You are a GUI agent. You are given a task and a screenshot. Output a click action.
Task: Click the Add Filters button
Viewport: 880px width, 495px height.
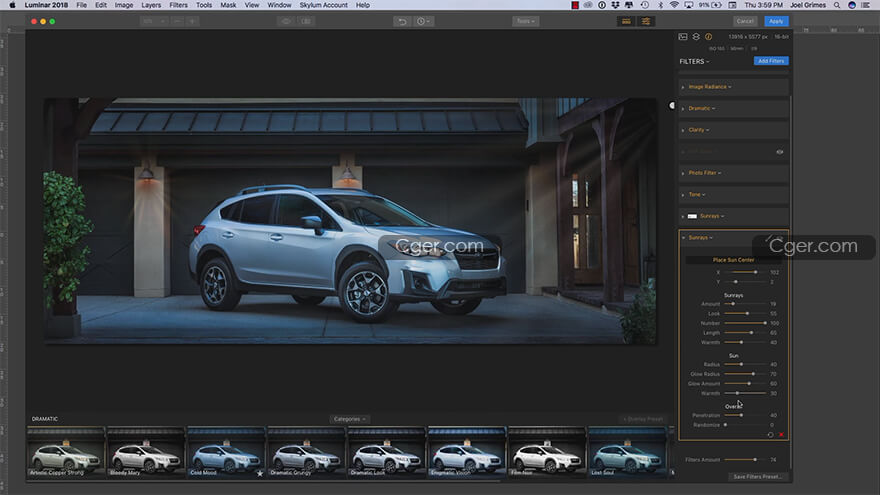[771, 61]
